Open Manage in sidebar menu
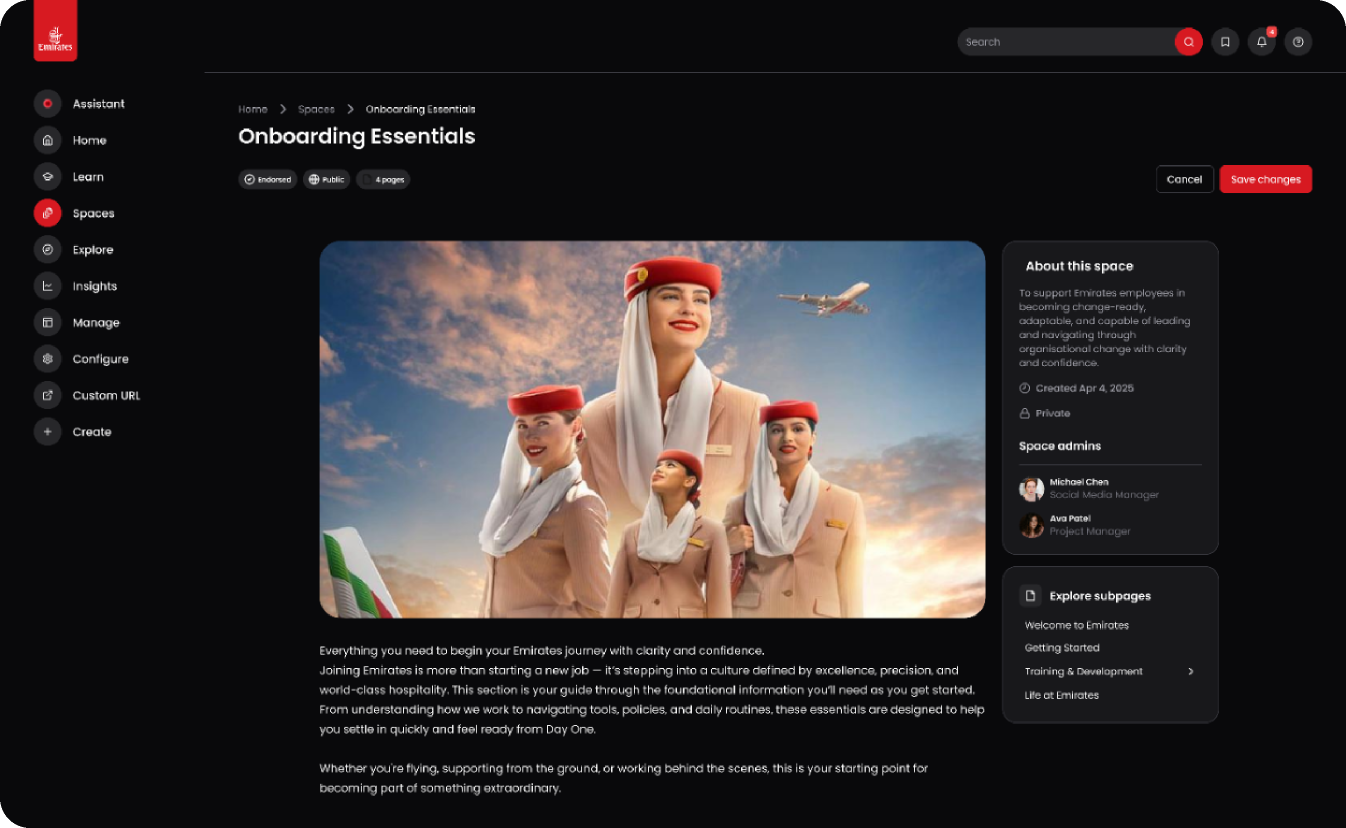 point(96,323)
